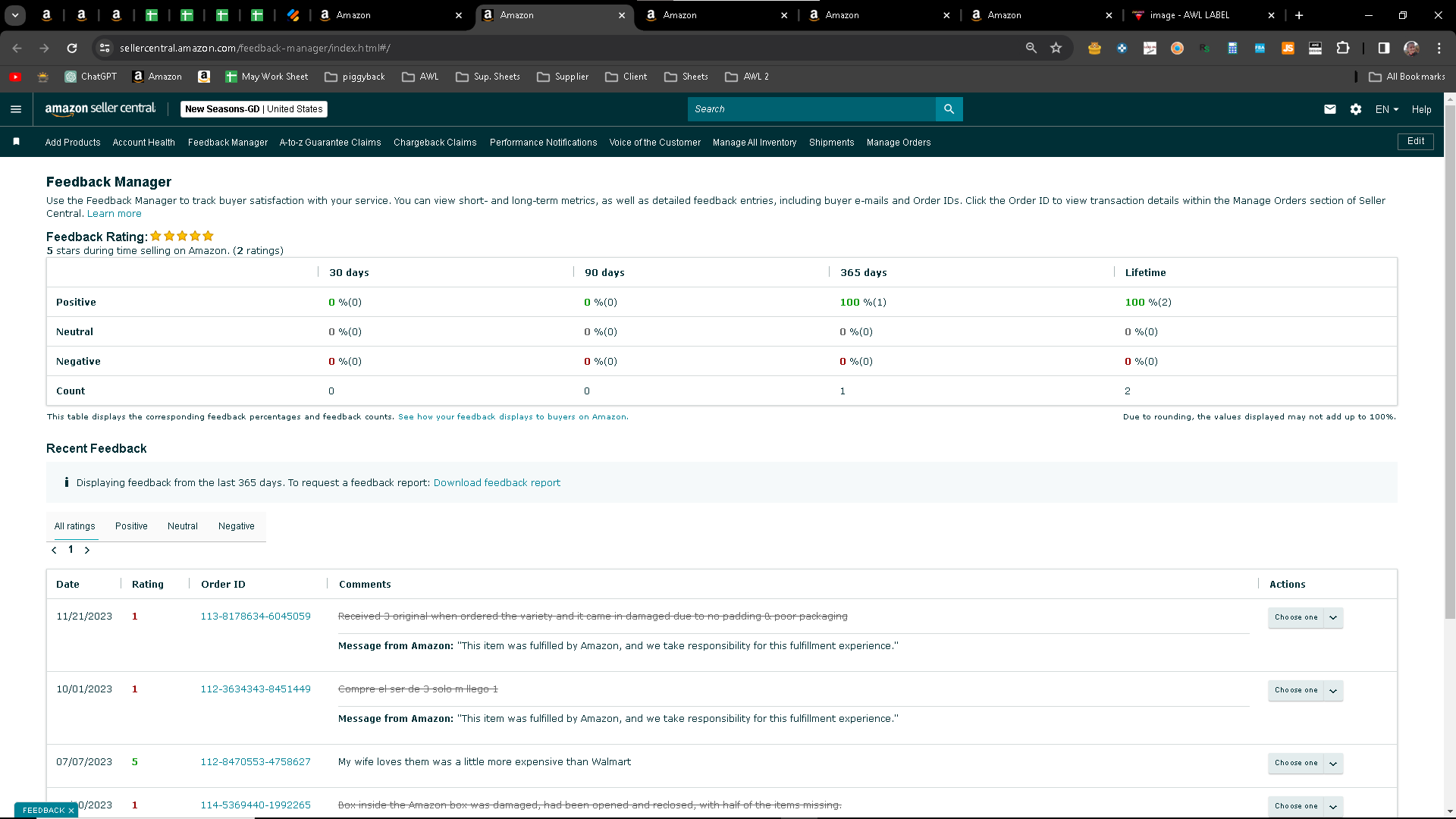Open the piggyback bookmark folder
Screen dimensions: 1456x819
point(355,77)
